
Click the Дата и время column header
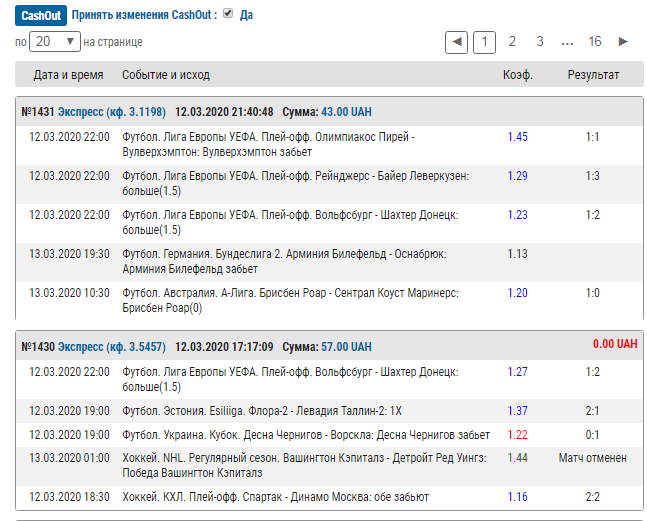pos(68,75)
